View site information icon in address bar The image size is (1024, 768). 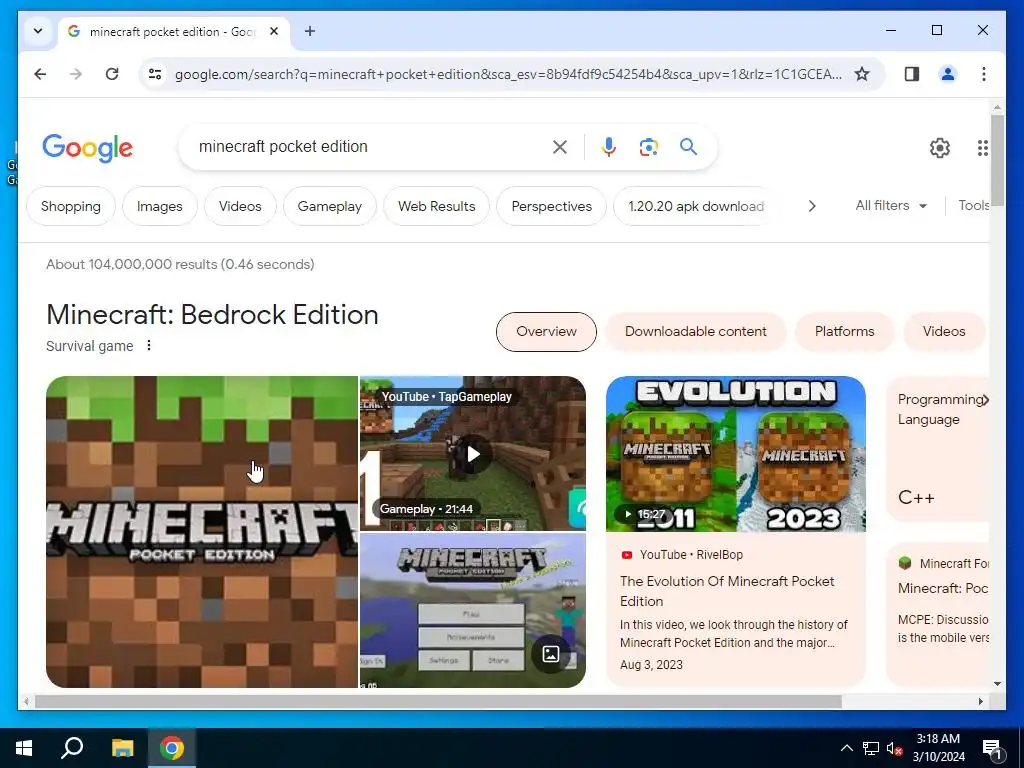coord(155,74)
